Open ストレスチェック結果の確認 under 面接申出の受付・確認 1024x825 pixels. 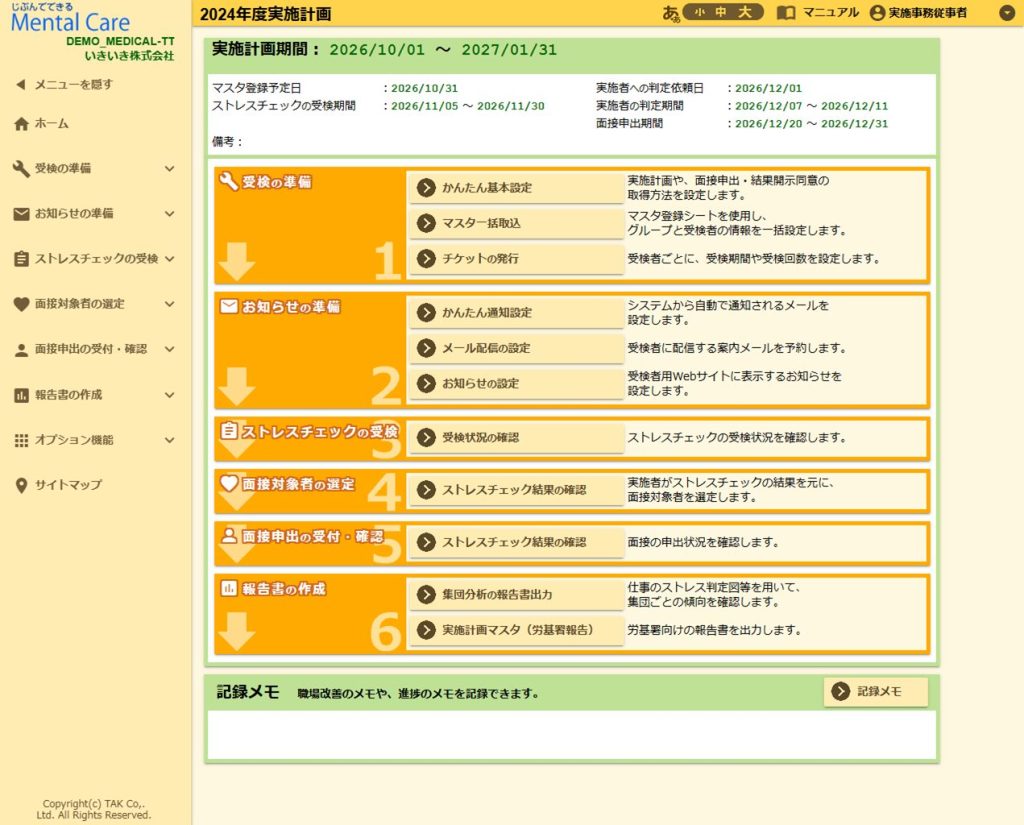[516, 542]
